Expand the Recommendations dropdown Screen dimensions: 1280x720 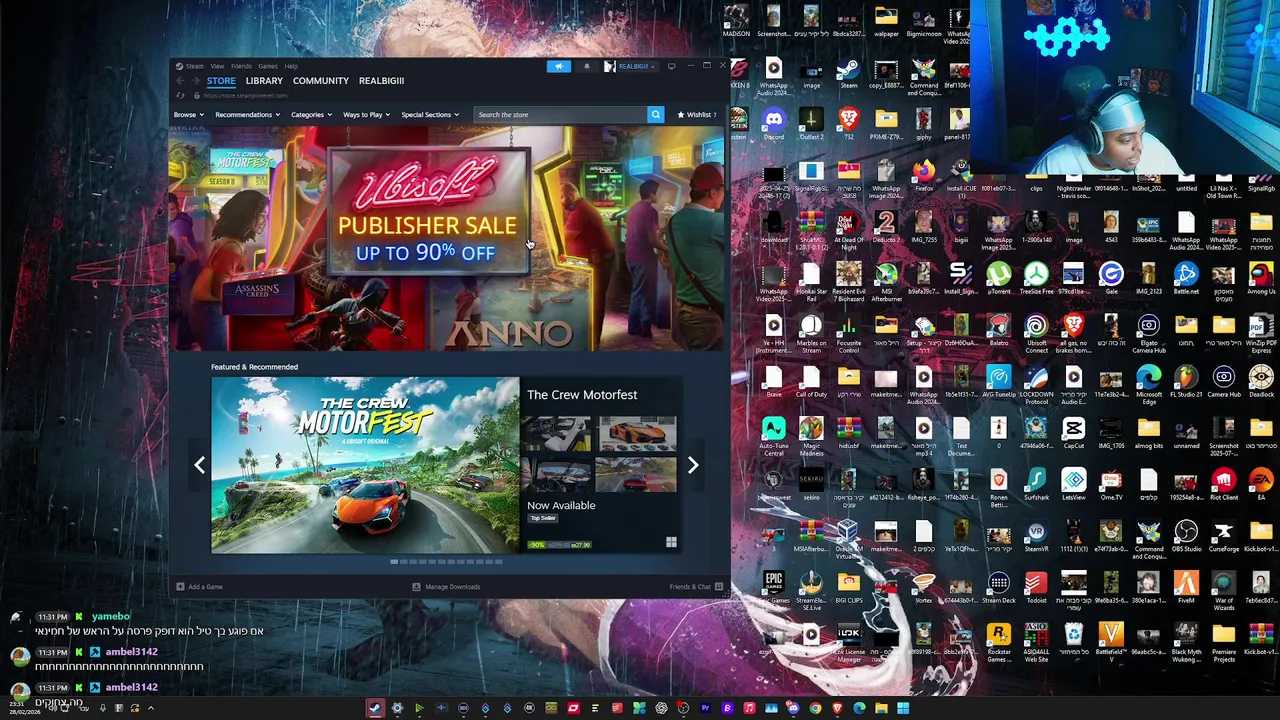(247, 115)
